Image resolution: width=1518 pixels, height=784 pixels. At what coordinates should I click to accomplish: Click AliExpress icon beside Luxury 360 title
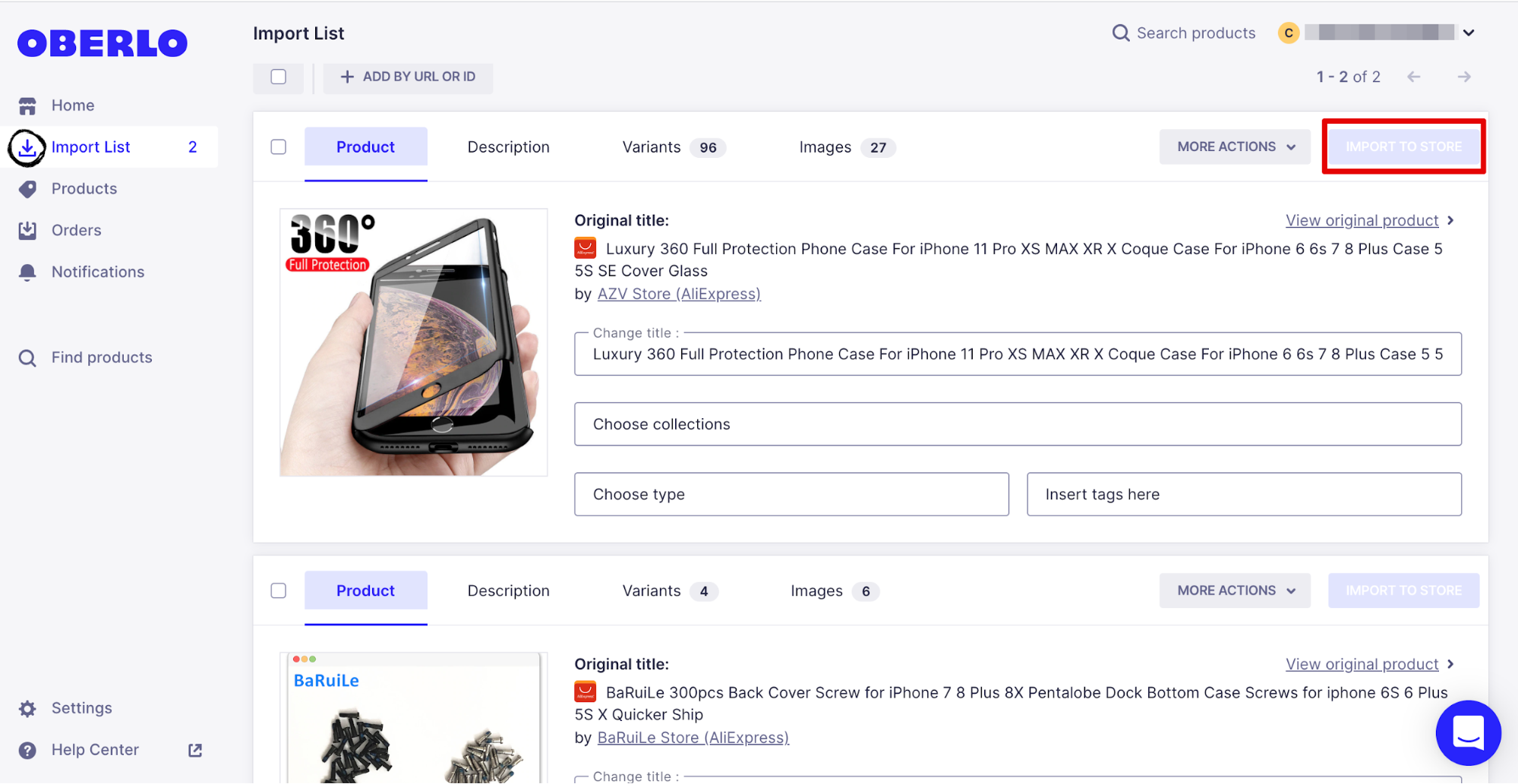point(585,248)
